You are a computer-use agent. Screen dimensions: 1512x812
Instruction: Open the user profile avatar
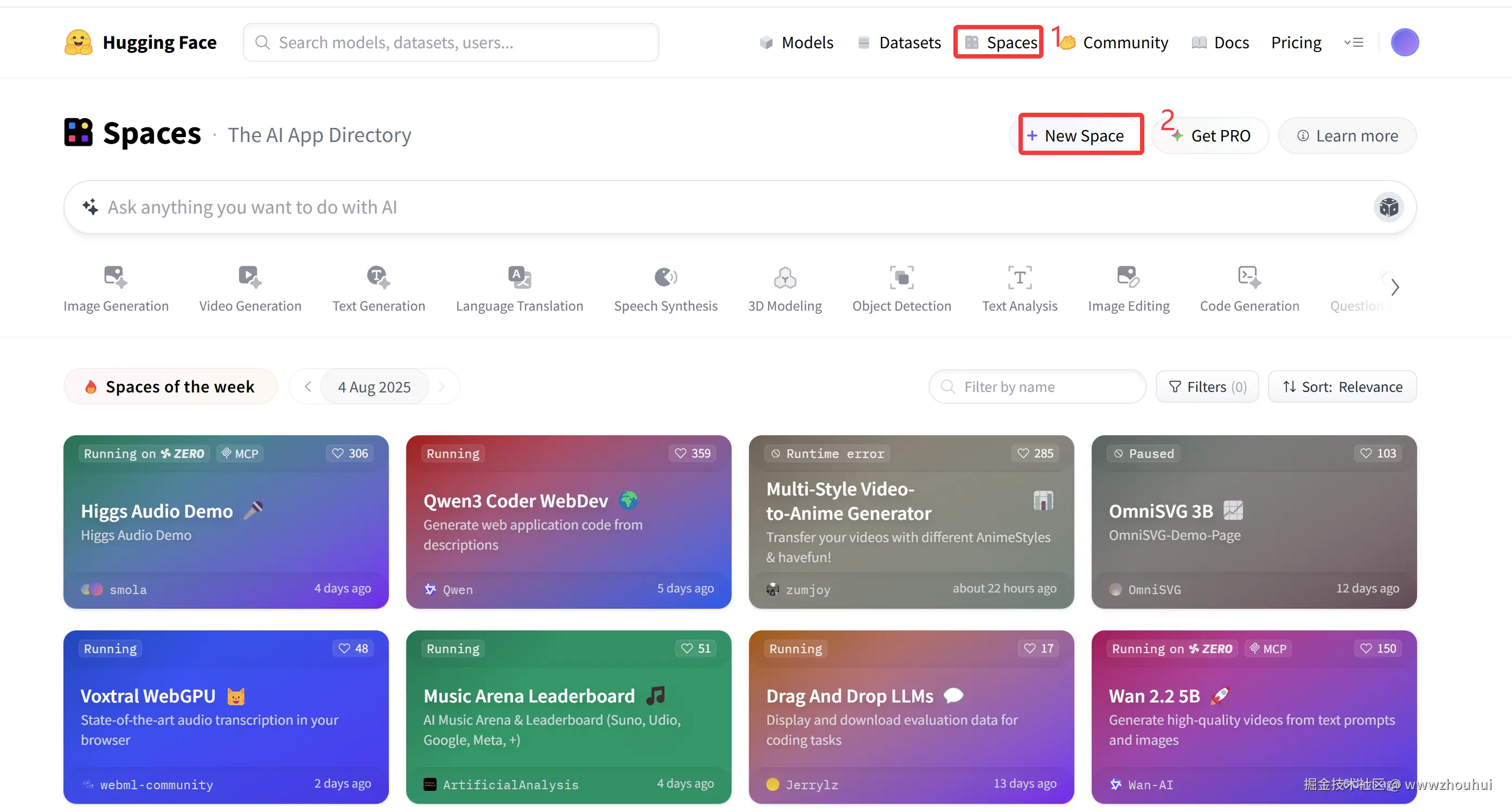tap(1405, 42)
